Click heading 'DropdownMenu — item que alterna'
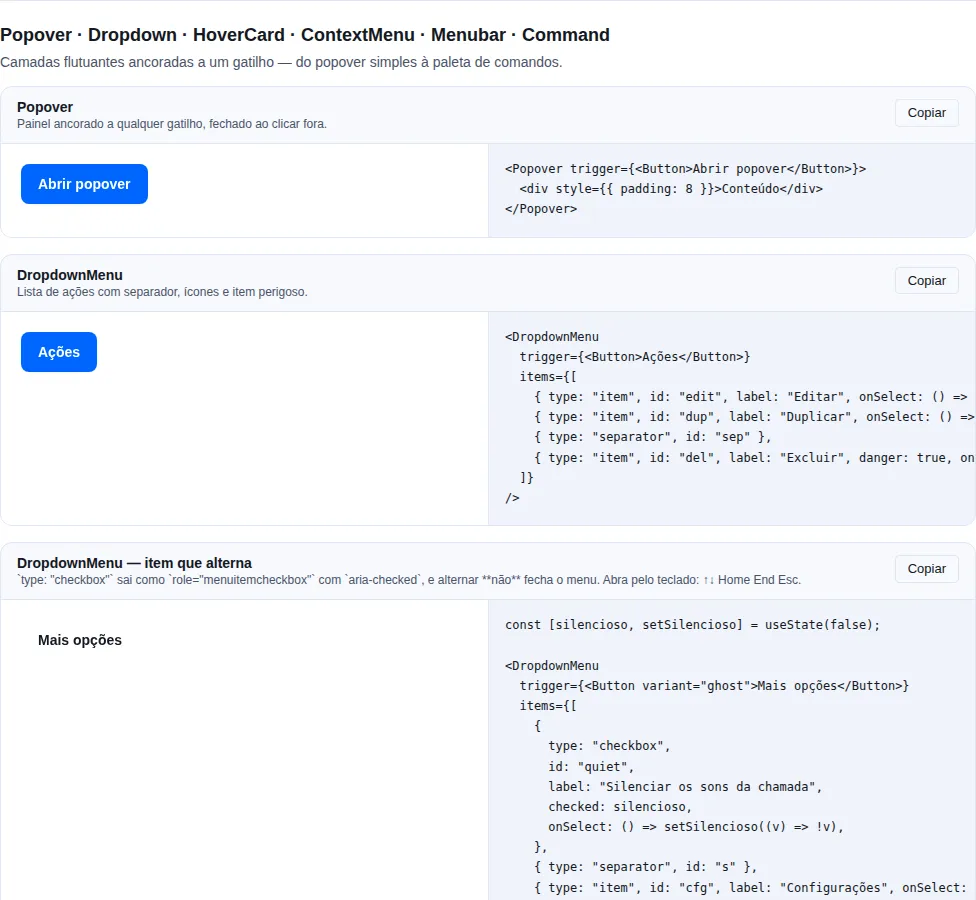 click(134, 563)
